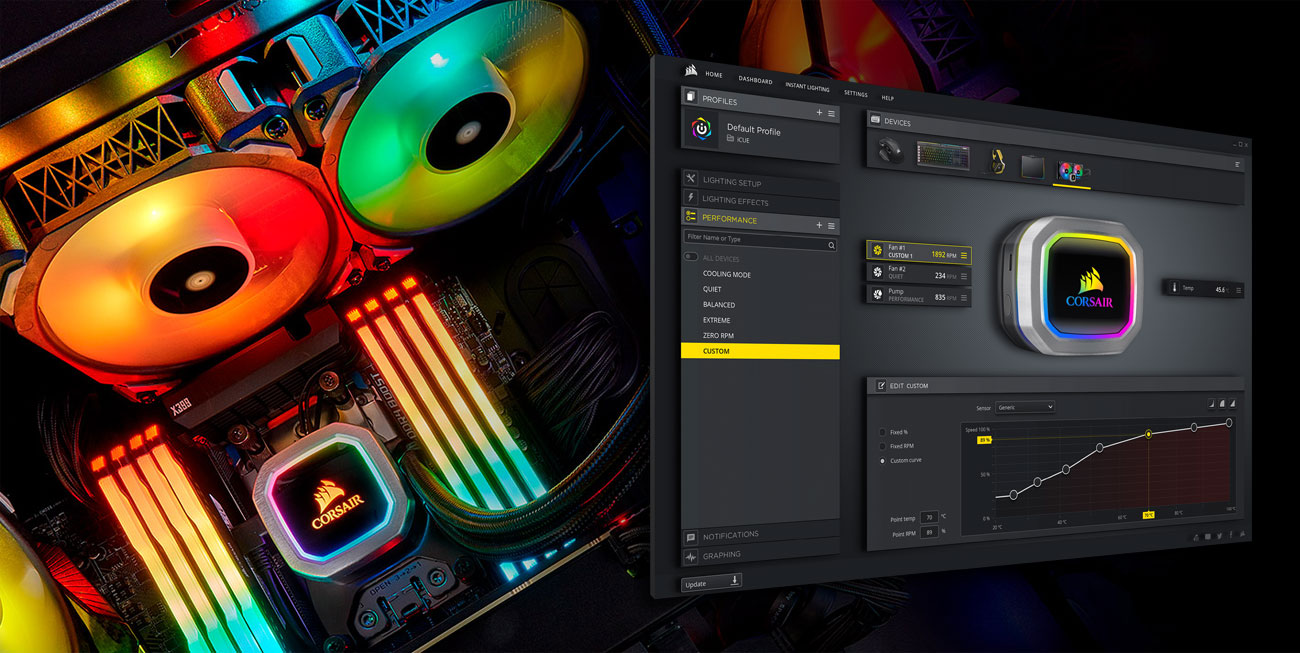The image size is (1300, 653).
Task: Open the Devices panel options menu
Action: (1237, 164)
